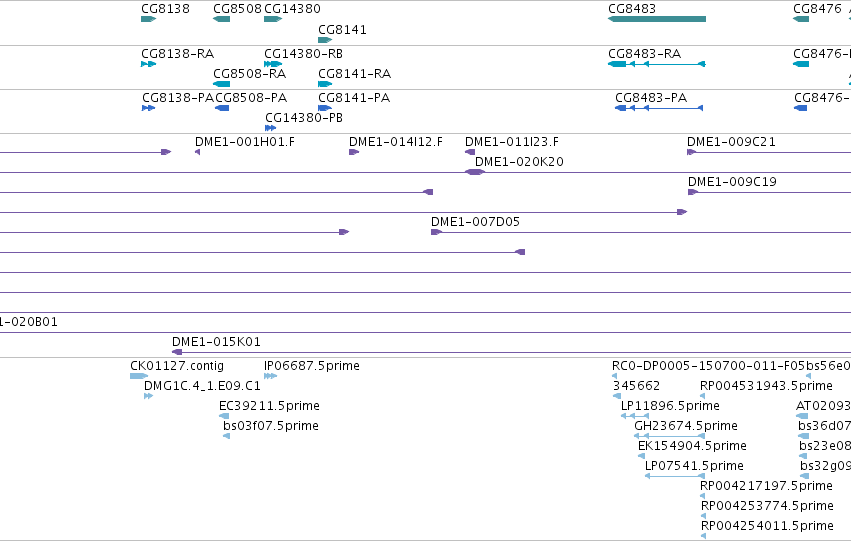
Task: Click EST GH23674.5prime
Action: 686,426
